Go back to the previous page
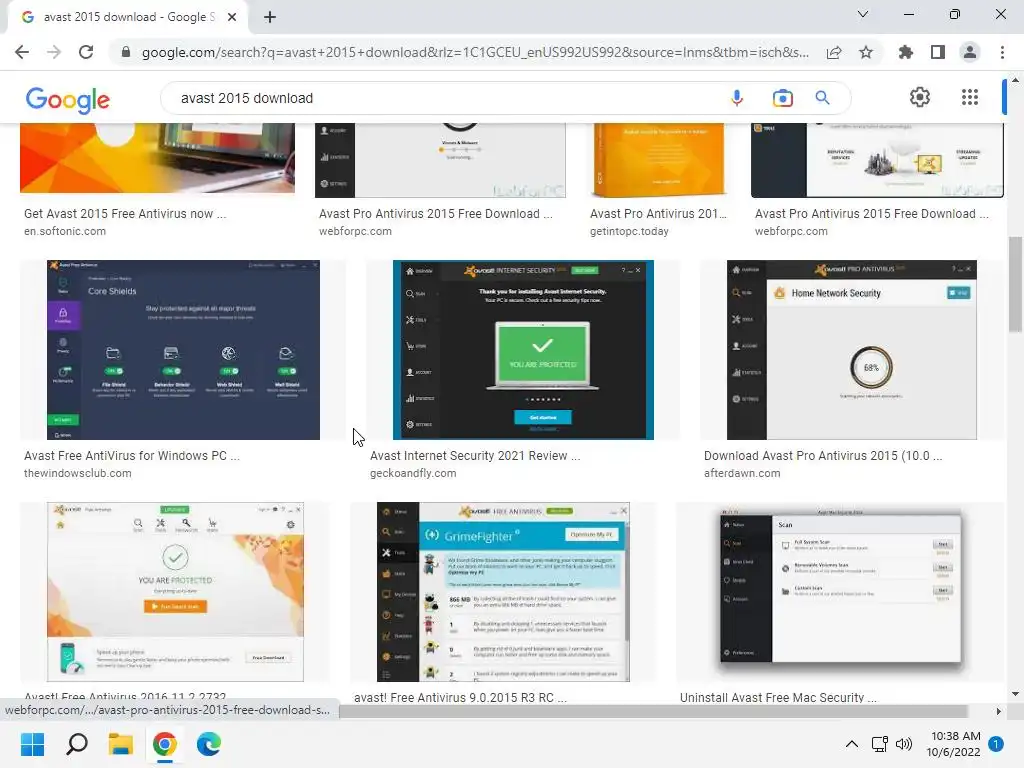 pyautogui.click(x=22, y=52)
